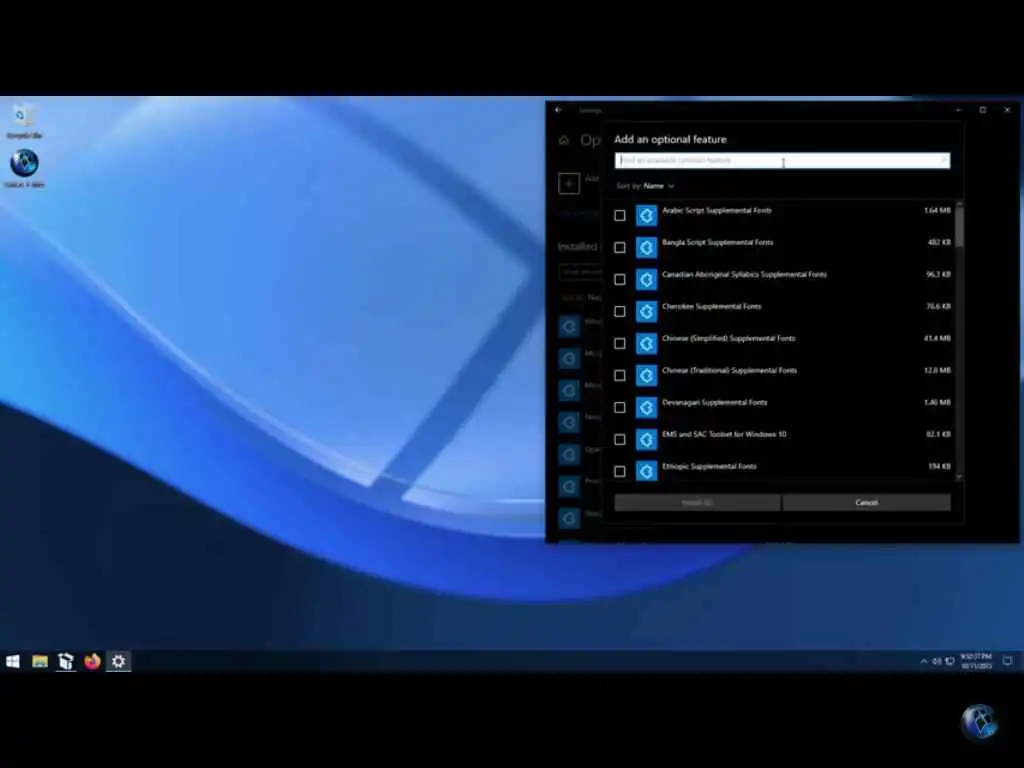Tick EMS and SAC Toolset checkbox

[620, 440]
